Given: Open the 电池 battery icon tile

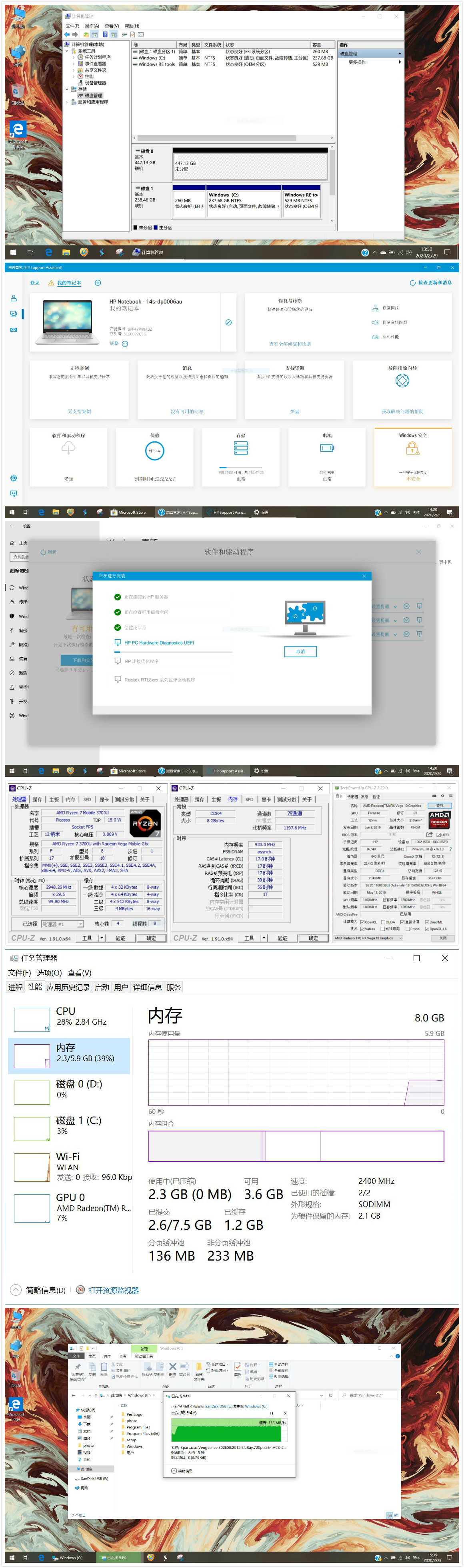Looking at the screenshot, I should click(x=327, y=448).
